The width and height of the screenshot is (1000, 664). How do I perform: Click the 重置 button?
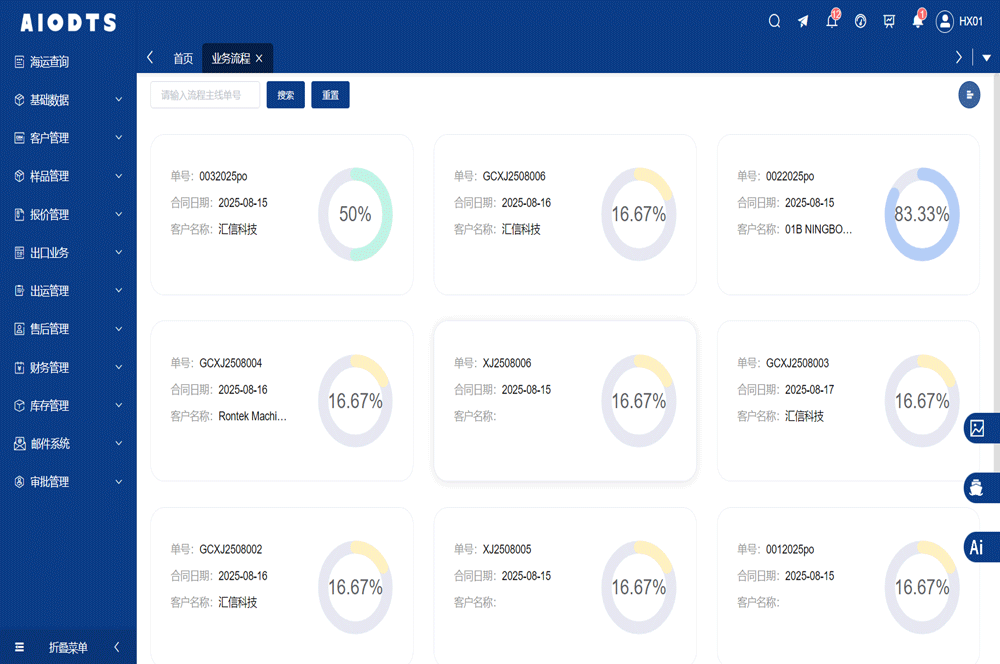330,95
